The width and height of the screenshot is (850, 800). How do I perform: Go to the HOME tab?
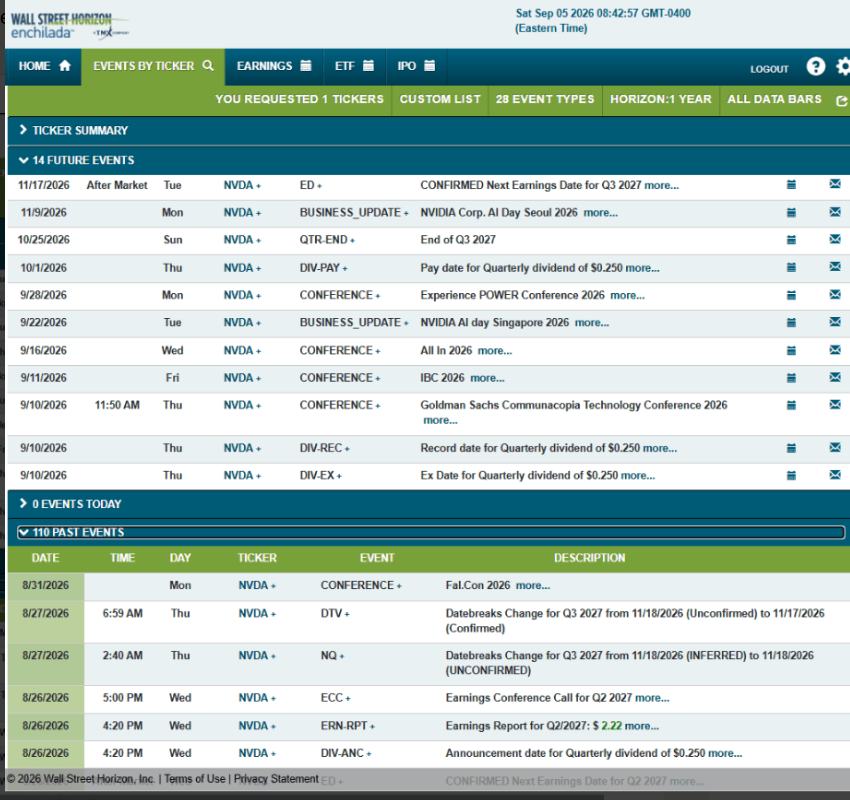[x=44, y=66]
